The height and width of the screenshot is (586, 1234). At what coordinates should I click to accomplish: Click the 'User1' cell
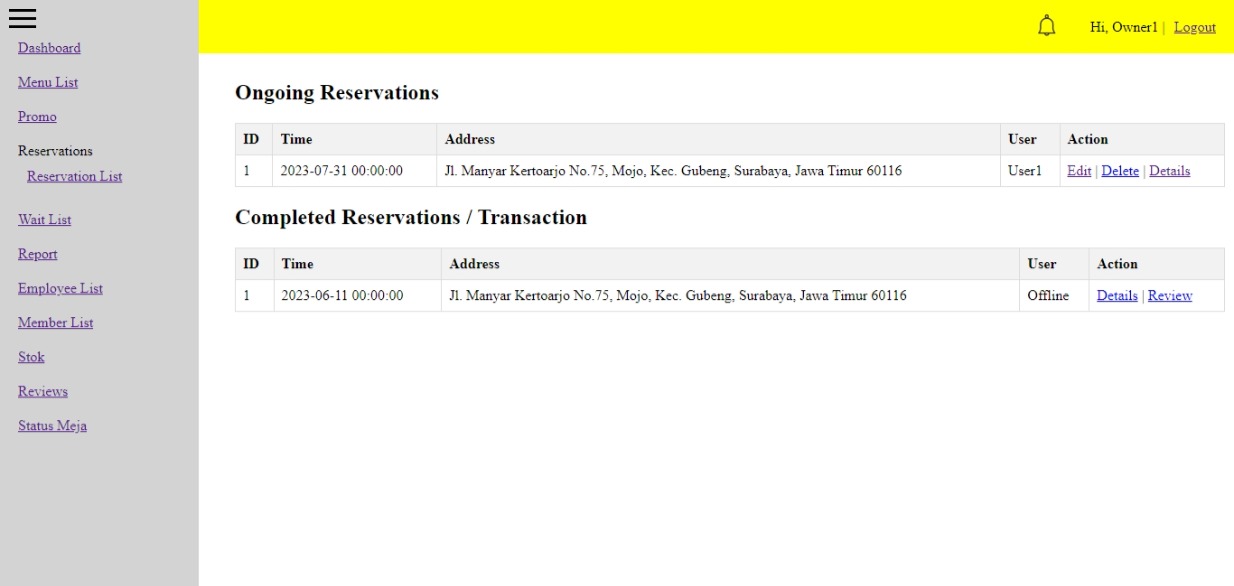pyautogui.click(x=1029, y=171)
